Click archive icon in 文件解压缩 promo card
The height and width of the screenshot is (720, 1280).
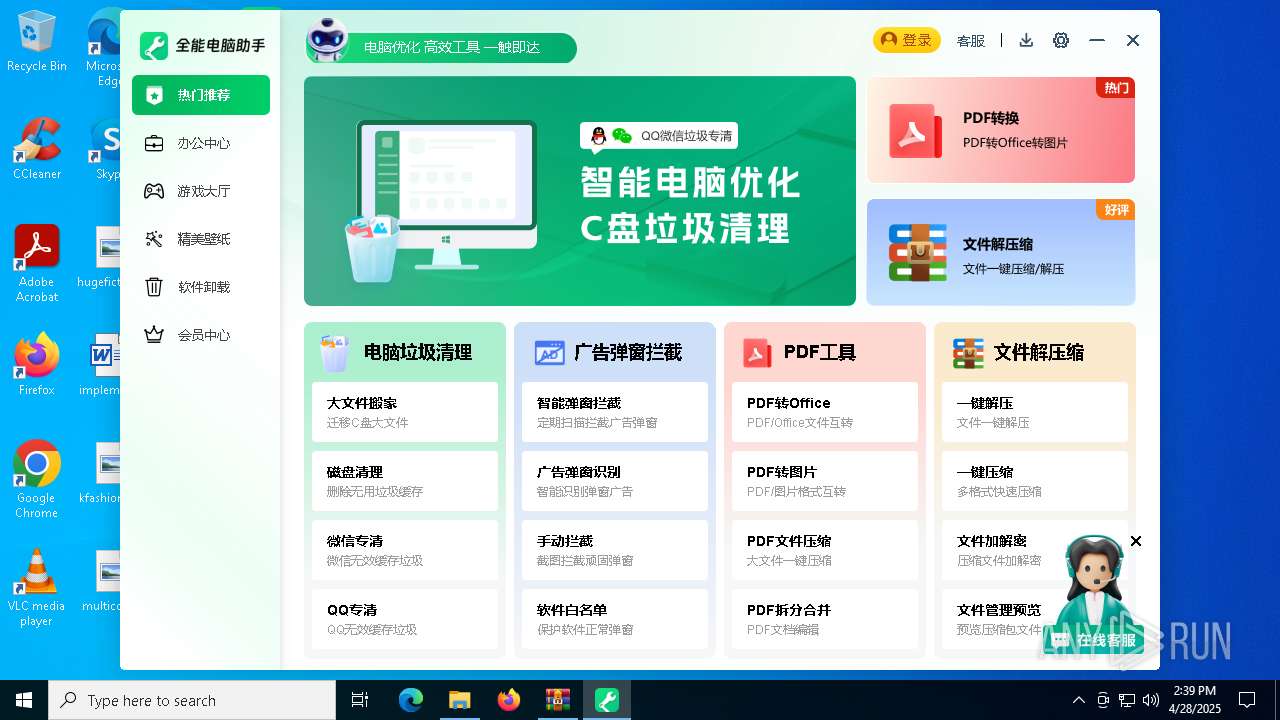point(917,253)
